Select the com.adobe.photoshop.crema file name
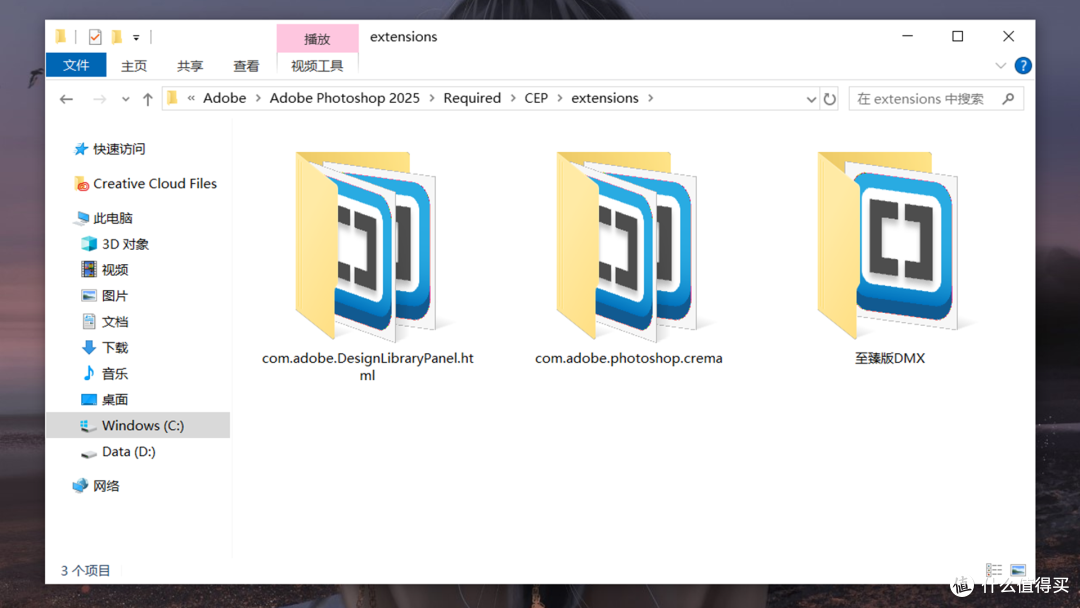Screen dimensions: 1080x608 point(628,358)
